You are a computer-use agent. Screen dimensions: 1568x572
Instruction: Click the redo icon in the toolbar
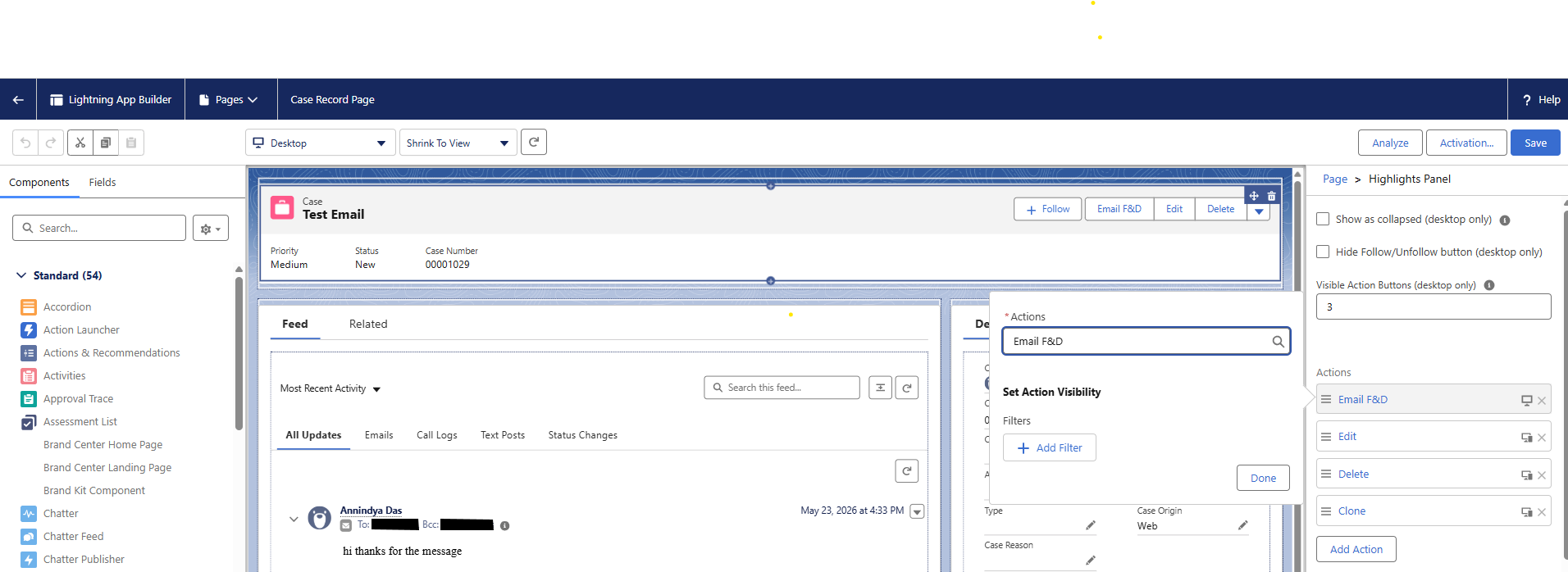coord(50,143)
